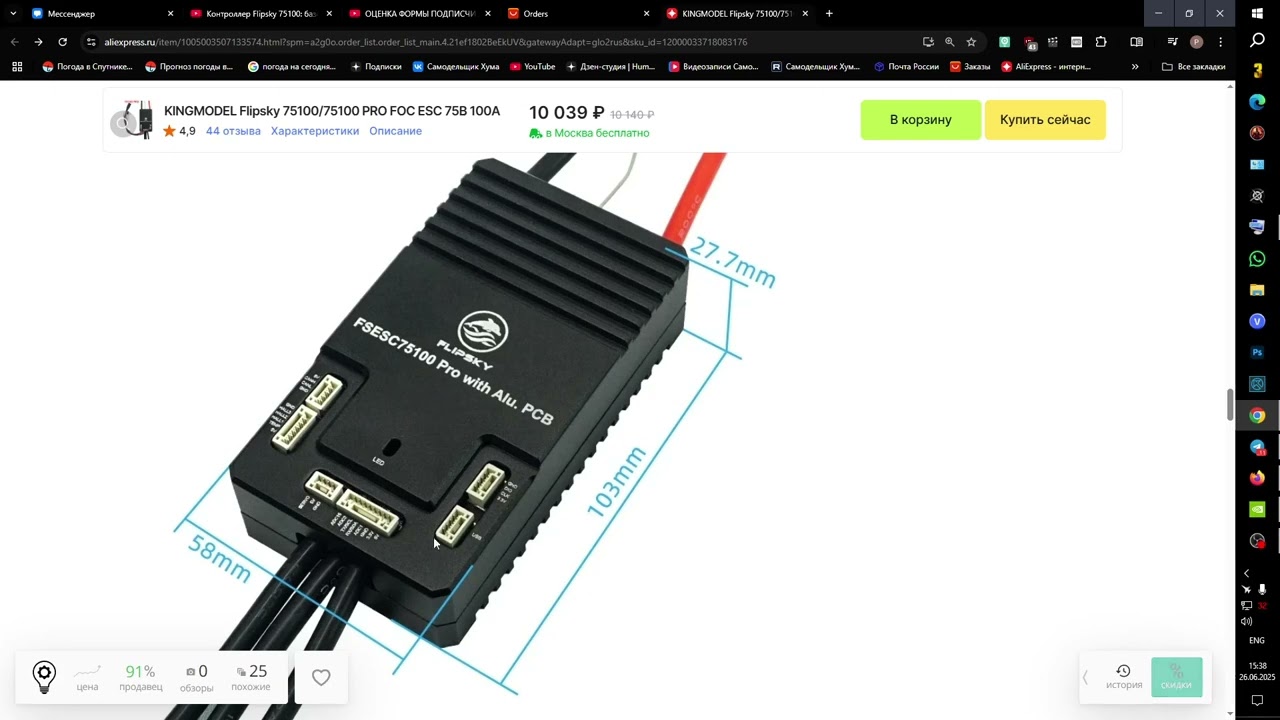Jump to 'Характеристики' section
Viewport: 1280px width, 720px height.
point(315,131)
